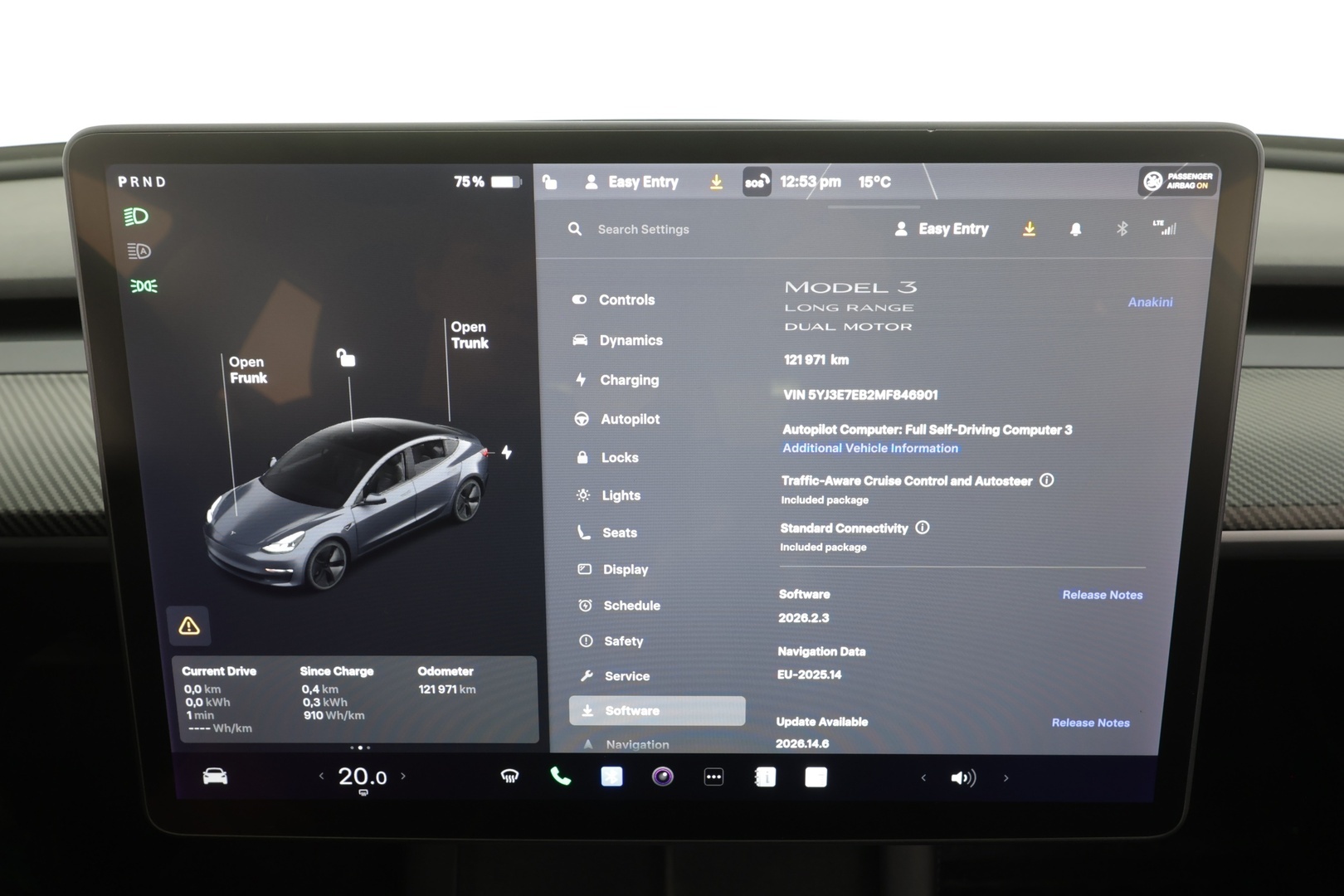Tap the parking lights indicator icon
This screenshot has width=1344, height=896.
(144, 286)
